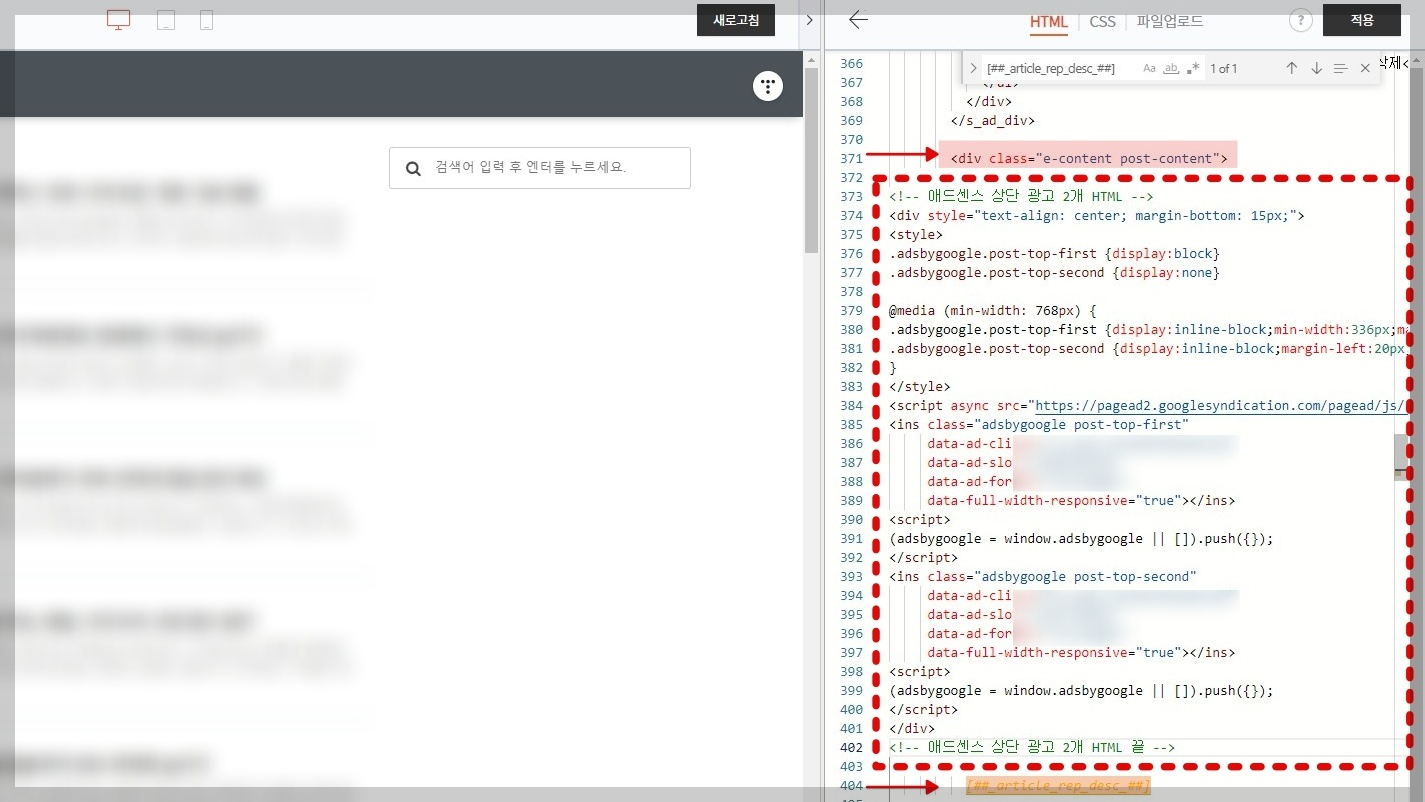Image resolution: width=1425 pixels, height=802 pixels.
Task: Toggle whole word matching in search
Action: tap(1170, 68)
